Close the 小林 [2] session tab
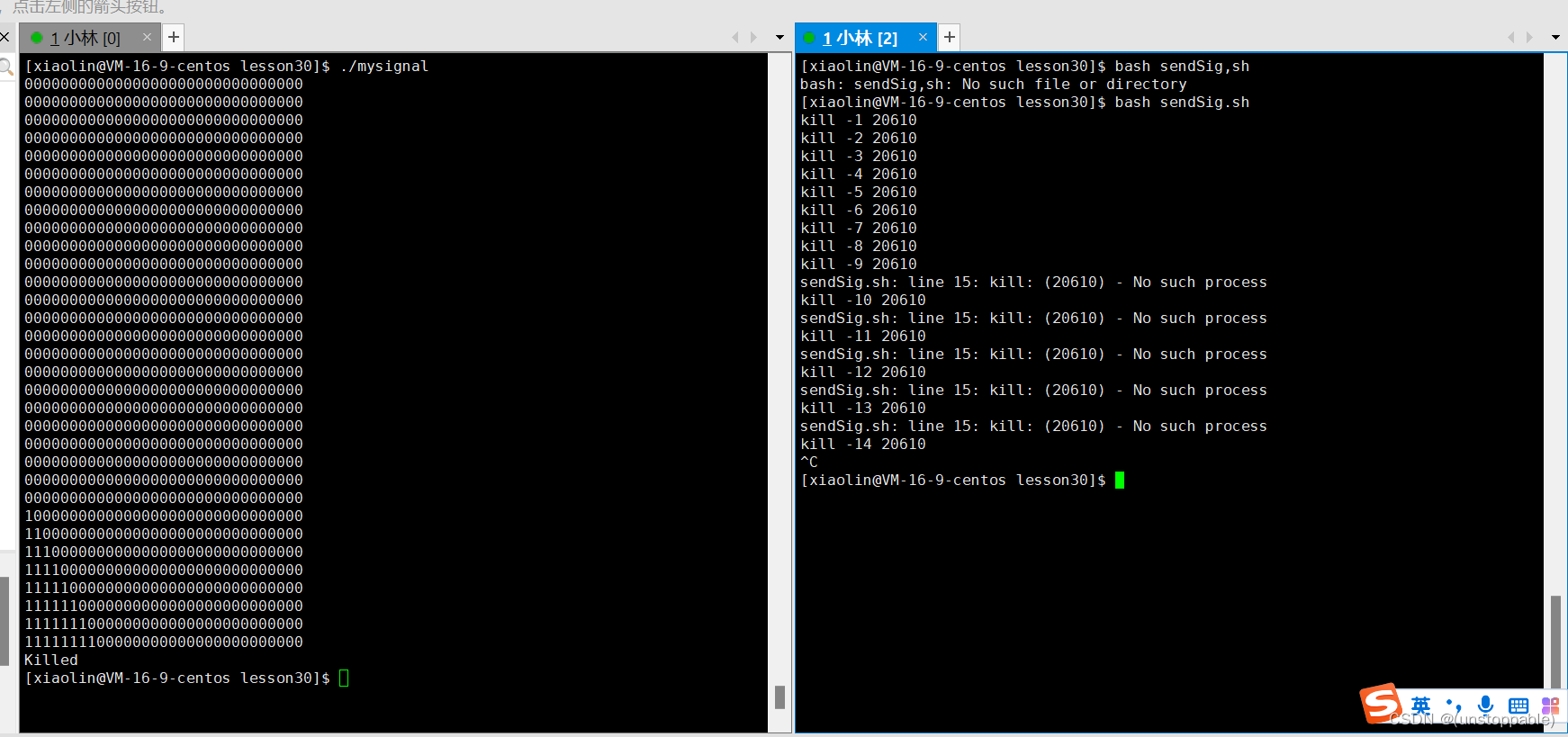1568x737 pixels. (x=923, y=37)
